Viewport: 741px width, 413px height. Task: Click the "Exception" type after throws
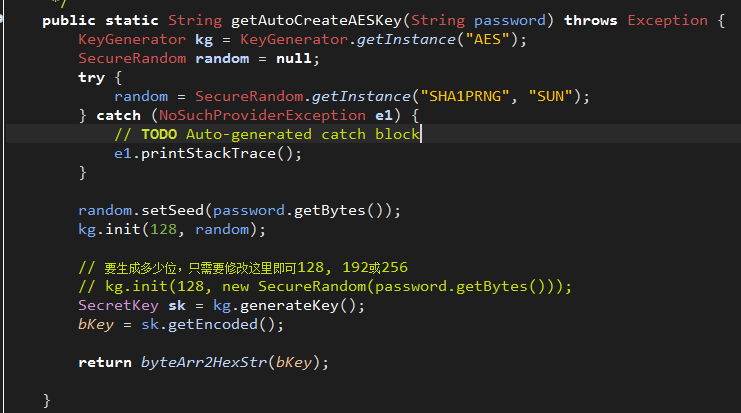667,21
